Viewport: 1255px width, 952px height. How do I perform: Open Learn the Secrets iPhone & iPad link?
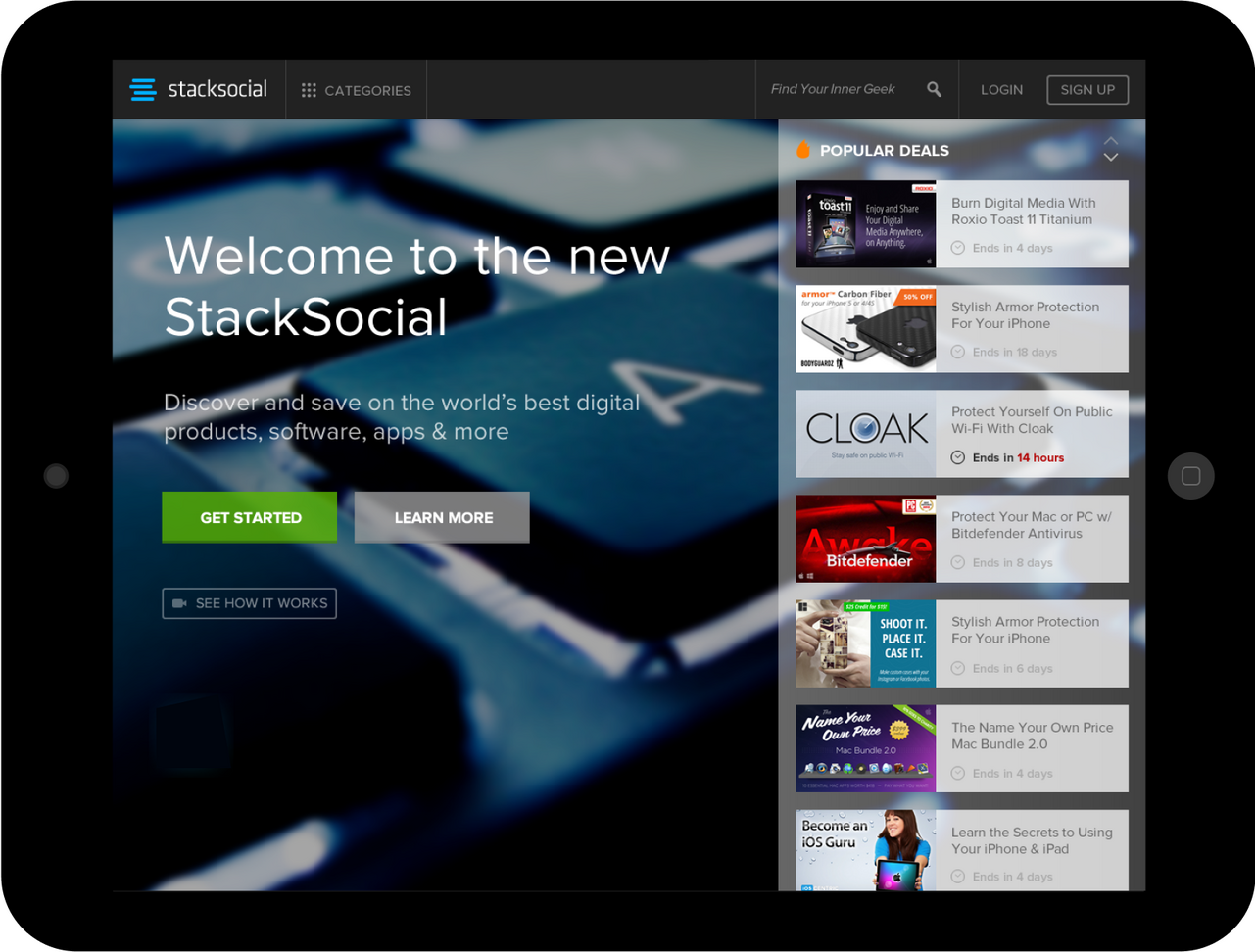[x=1031, y=840]
